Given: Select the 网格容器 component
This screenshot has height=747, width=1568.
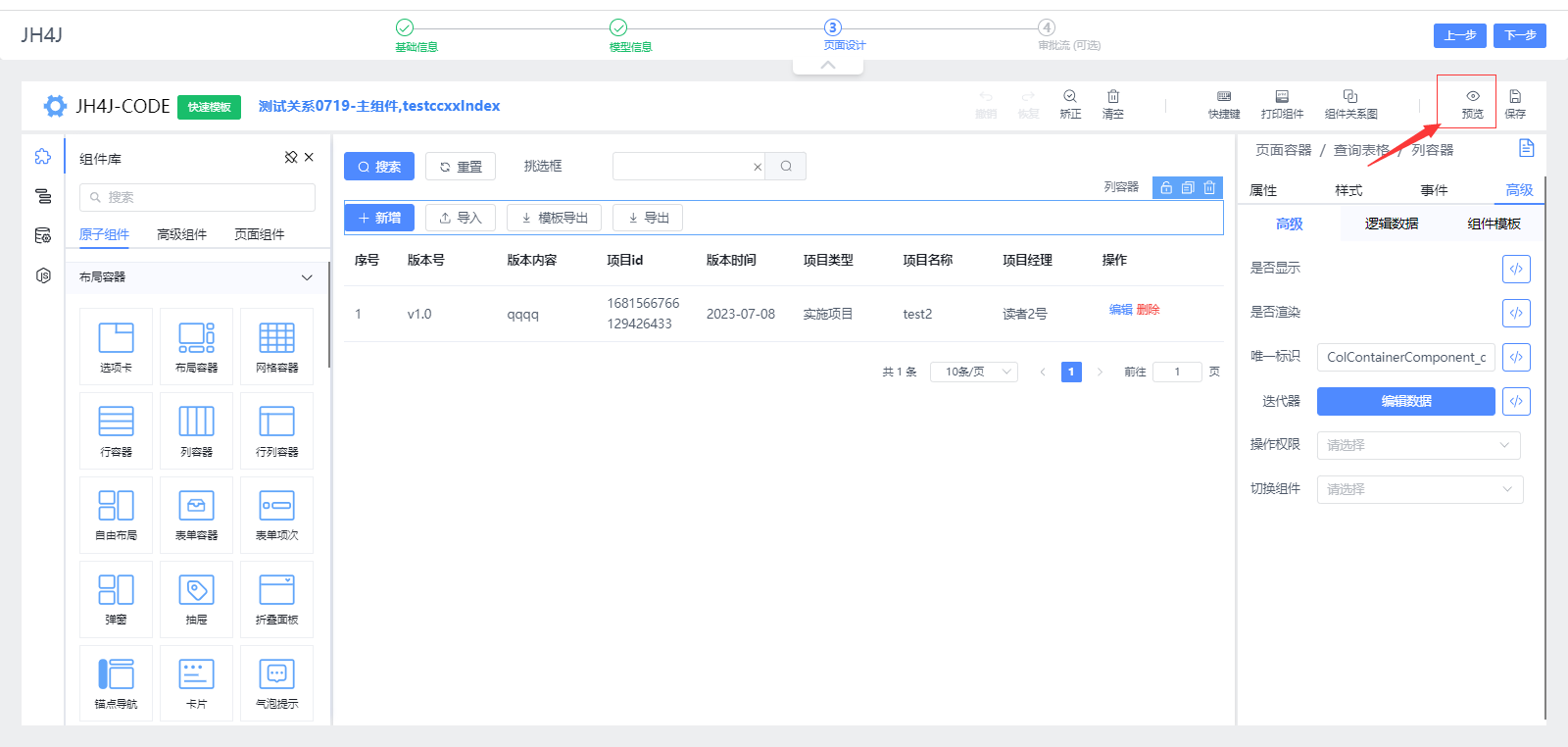Looking at the screenshot, I should click(x=276, y=346).
